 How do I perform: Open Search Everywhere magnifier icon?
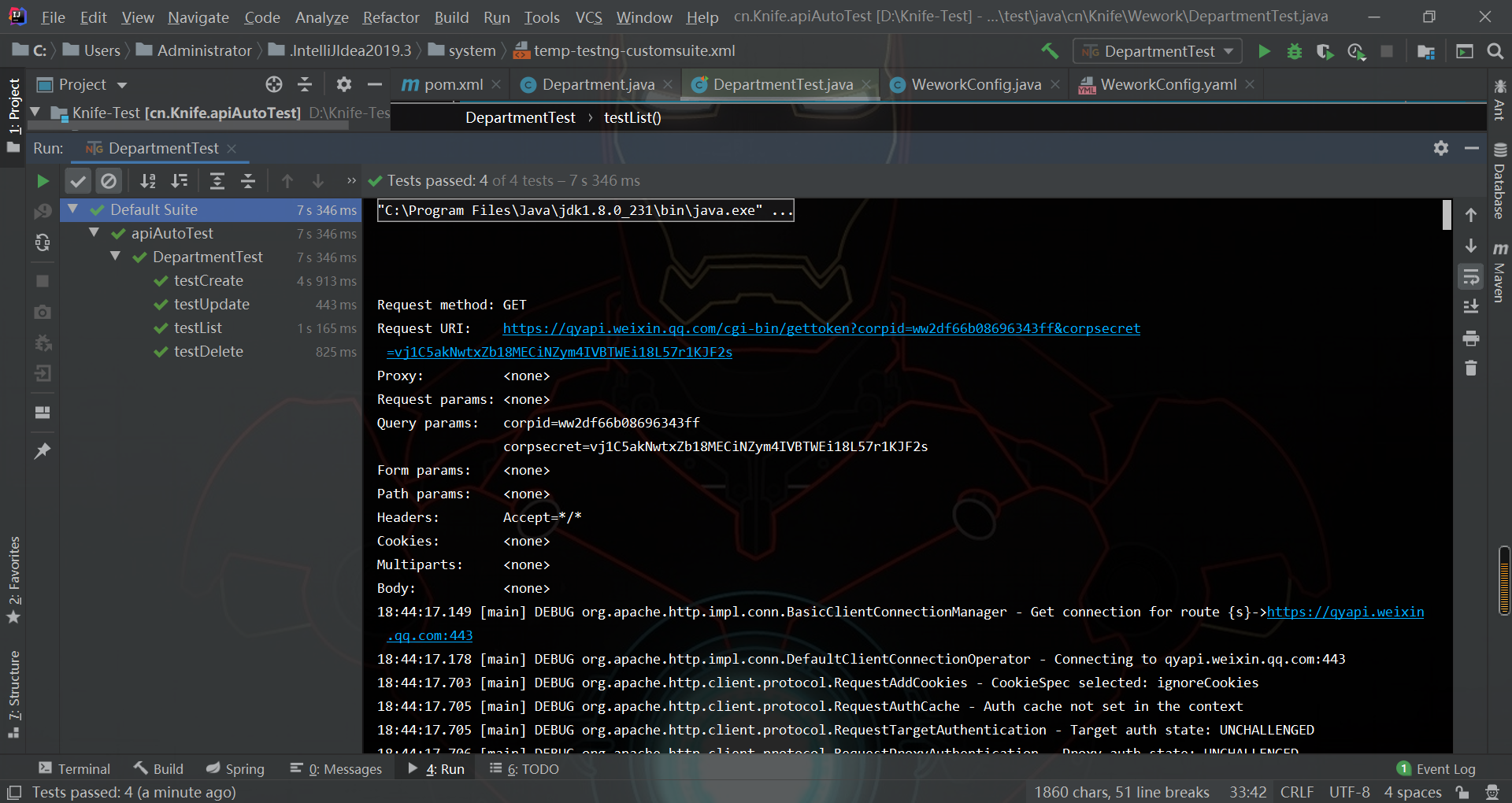[1495, 52]
